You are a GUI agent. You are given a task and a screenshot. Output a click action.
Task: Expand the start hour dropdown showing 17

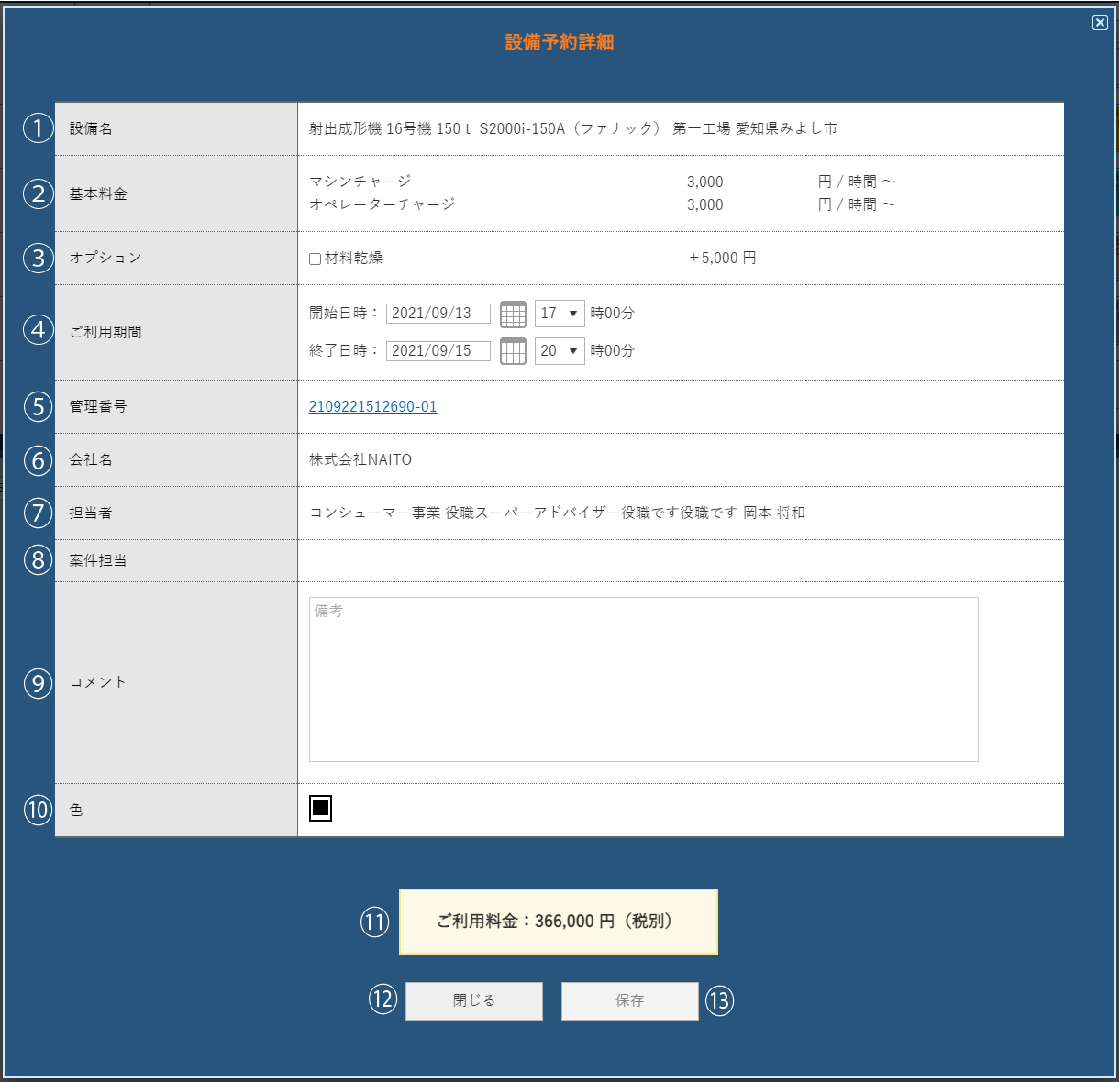(x=560, y=314)
